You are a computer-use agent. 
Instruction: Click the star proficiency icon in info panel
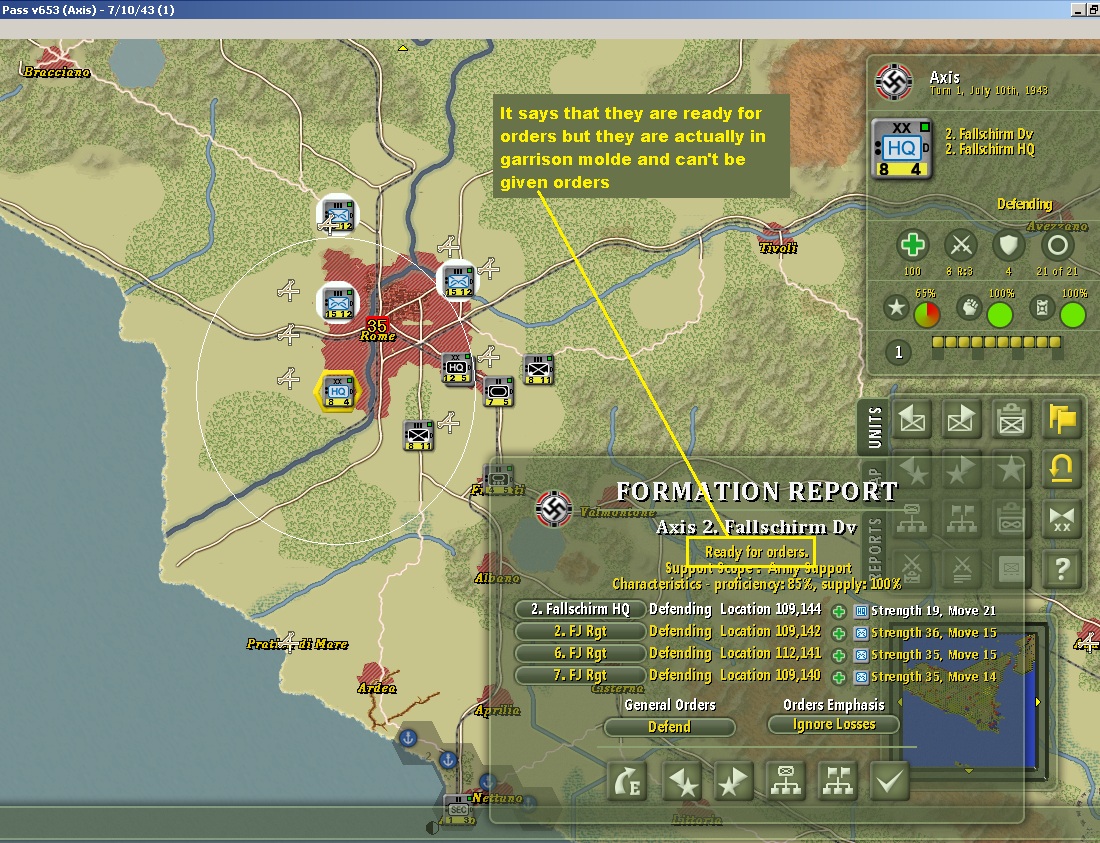coord(896,308)
